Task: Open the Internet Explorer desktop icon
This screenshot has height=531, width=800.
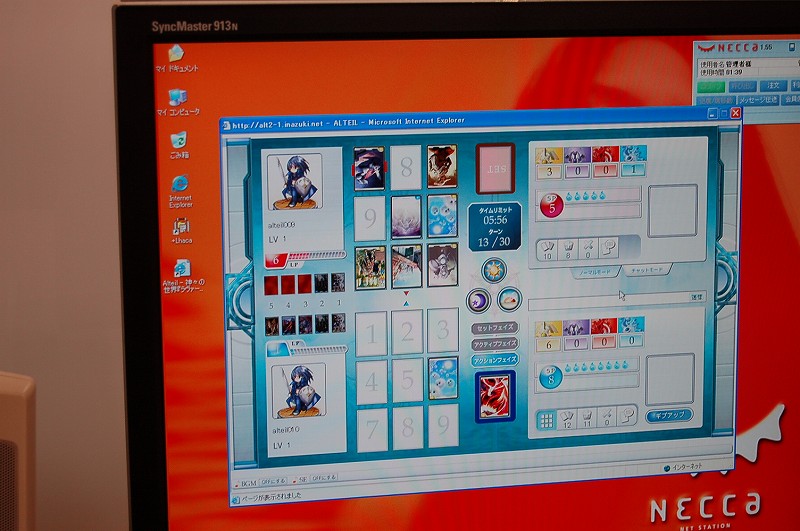Action: 180,185
